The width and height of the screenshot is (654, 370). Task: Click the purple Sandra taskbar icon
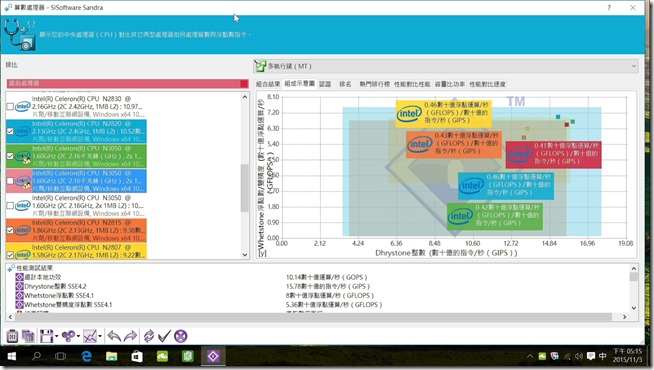pos(213,356)
